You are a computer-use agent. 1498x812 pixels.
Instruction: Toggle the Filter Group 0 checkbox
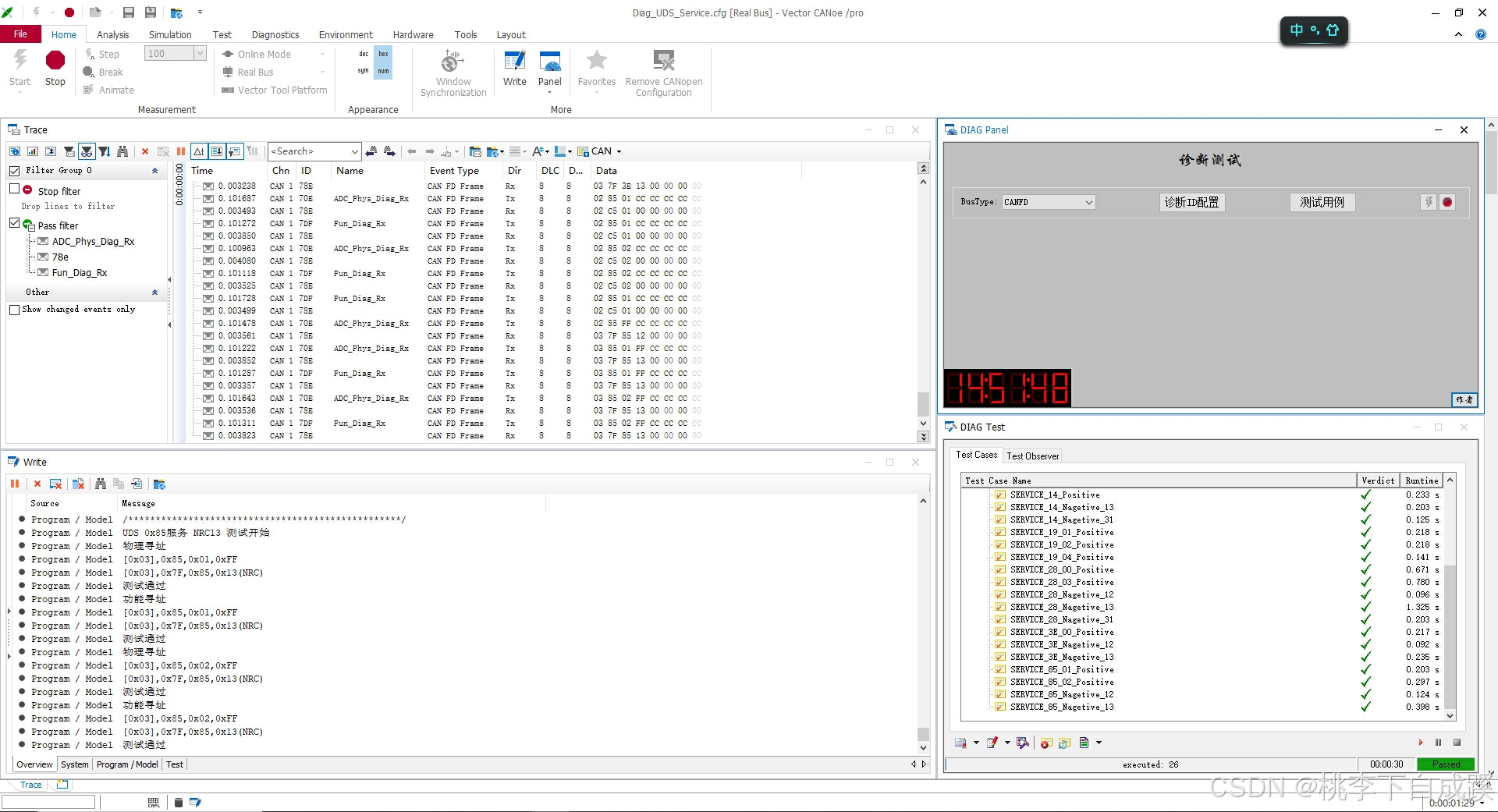coord(14,171)
